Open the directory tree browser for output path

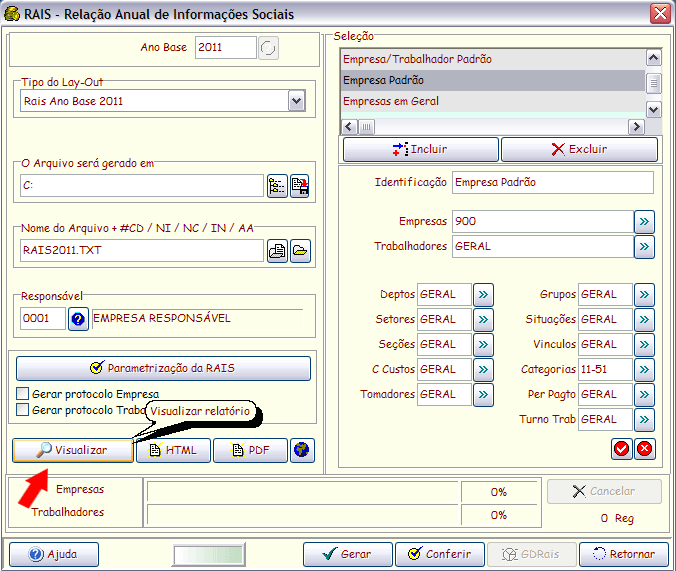pyautogui.click(x=277, y=186)
